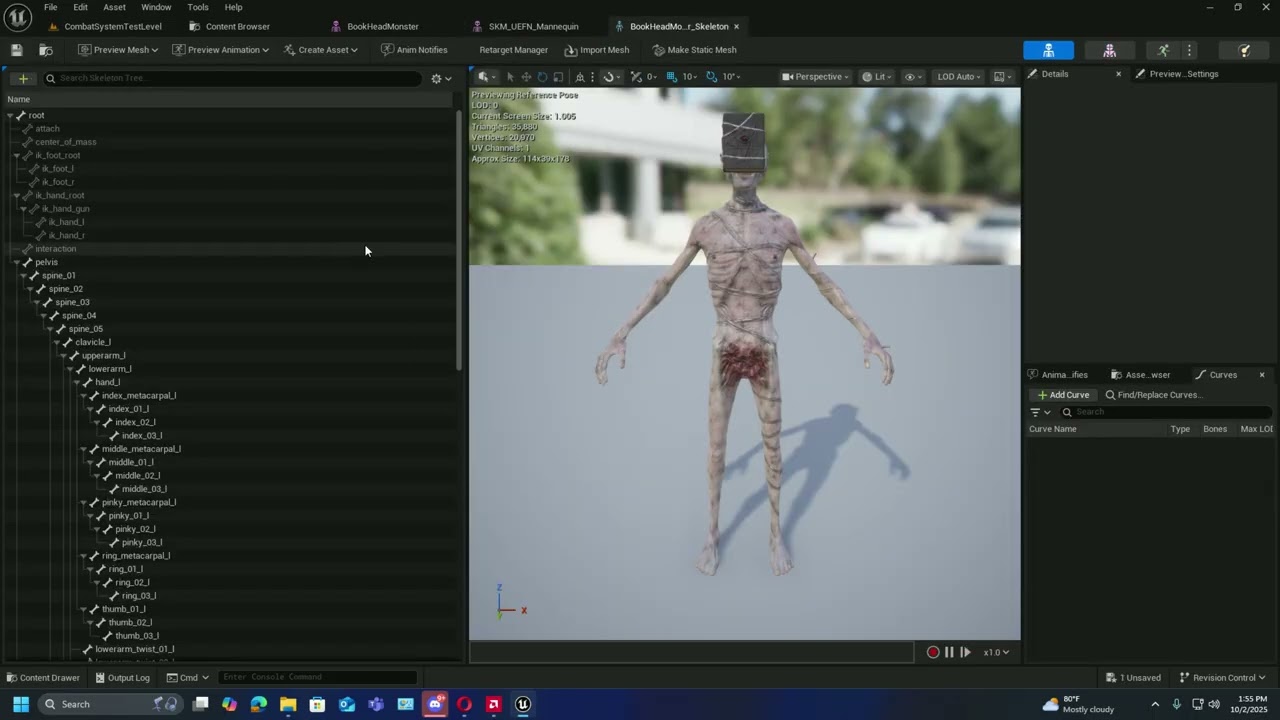Click the viewport timeline scrub bar
Screen dimensions: 1280x720
tap(691, 652)
